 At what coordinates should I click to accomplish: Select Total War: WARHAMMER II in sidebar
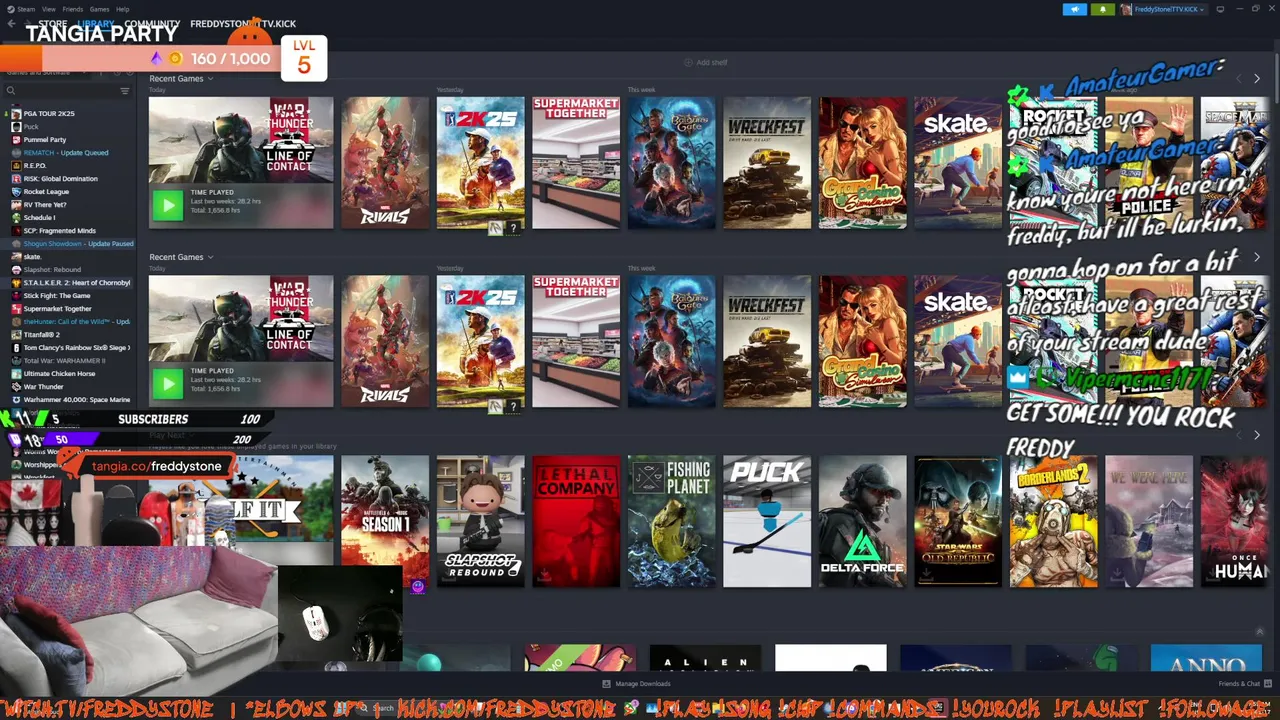[64, 361]
